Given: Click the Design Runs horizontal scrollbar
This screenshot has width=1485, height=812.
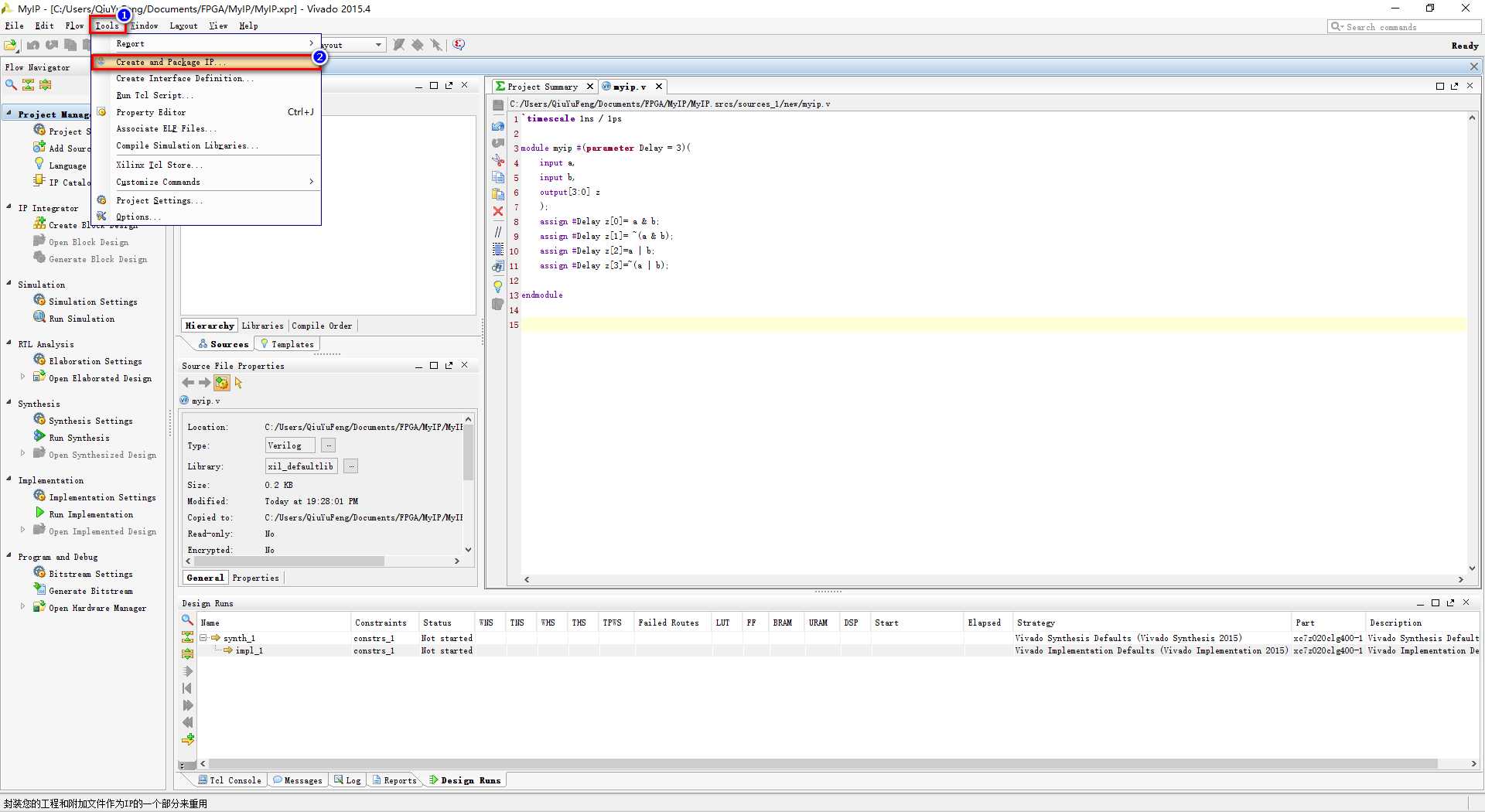Looking at the screenshot, I should click(x=823, y=763).
